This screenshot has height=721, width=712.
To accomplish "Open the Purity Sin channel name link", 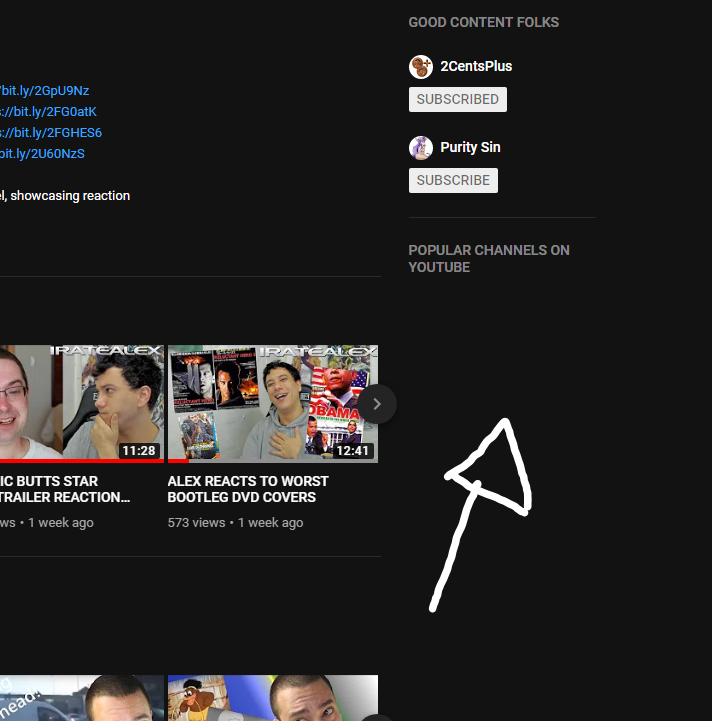I will tap(470, 147).
